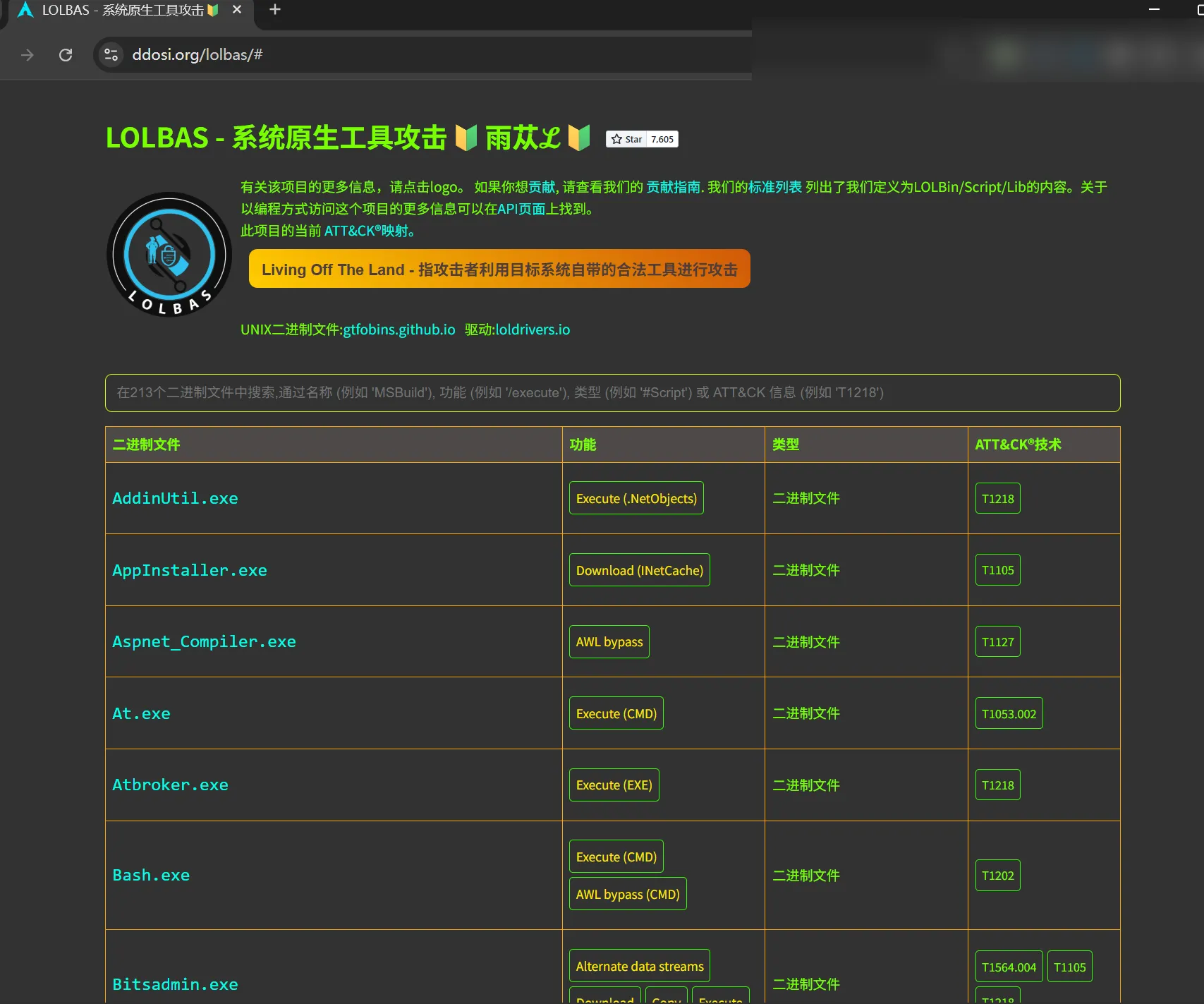The image size is (1204, 1004).
Task: Open the Bash.exe entry
Action: pos(151,875)
